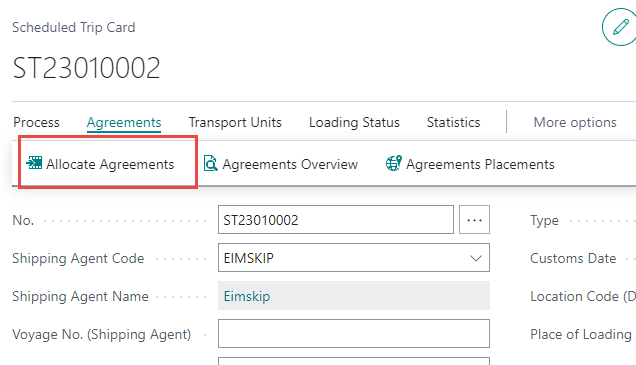Open the Eimskip shipping agent link
This screenshot has width=636, height=365.
[247, 296]
